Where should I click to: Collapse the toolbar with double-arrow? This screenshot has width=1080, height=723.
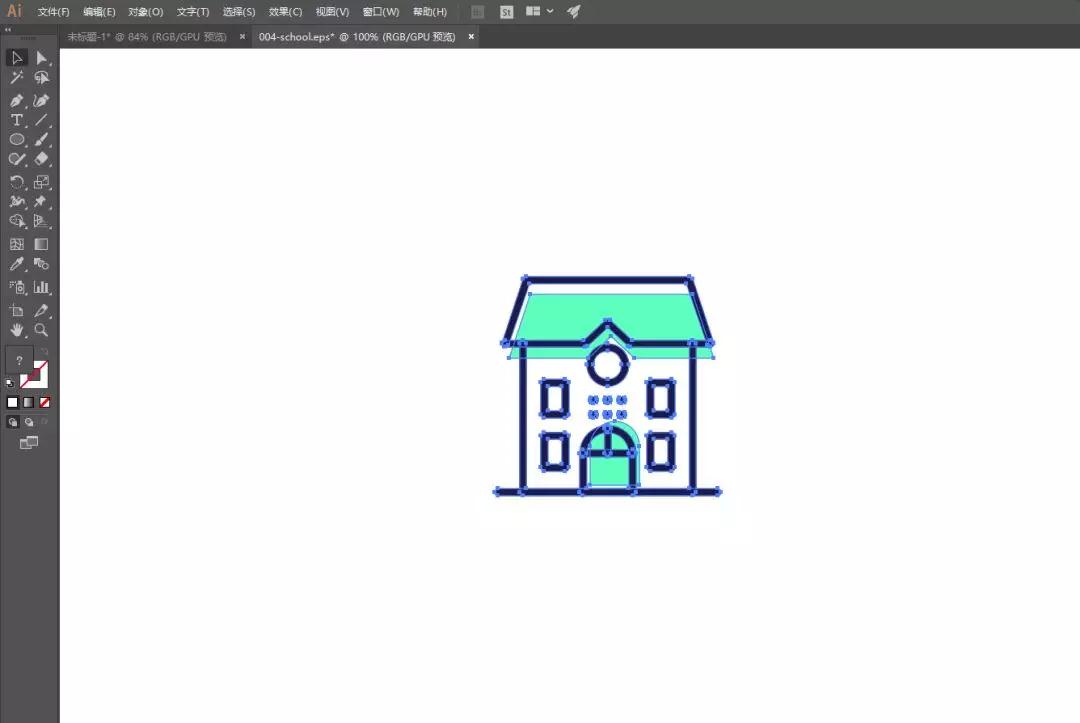[x=8, y=30]
